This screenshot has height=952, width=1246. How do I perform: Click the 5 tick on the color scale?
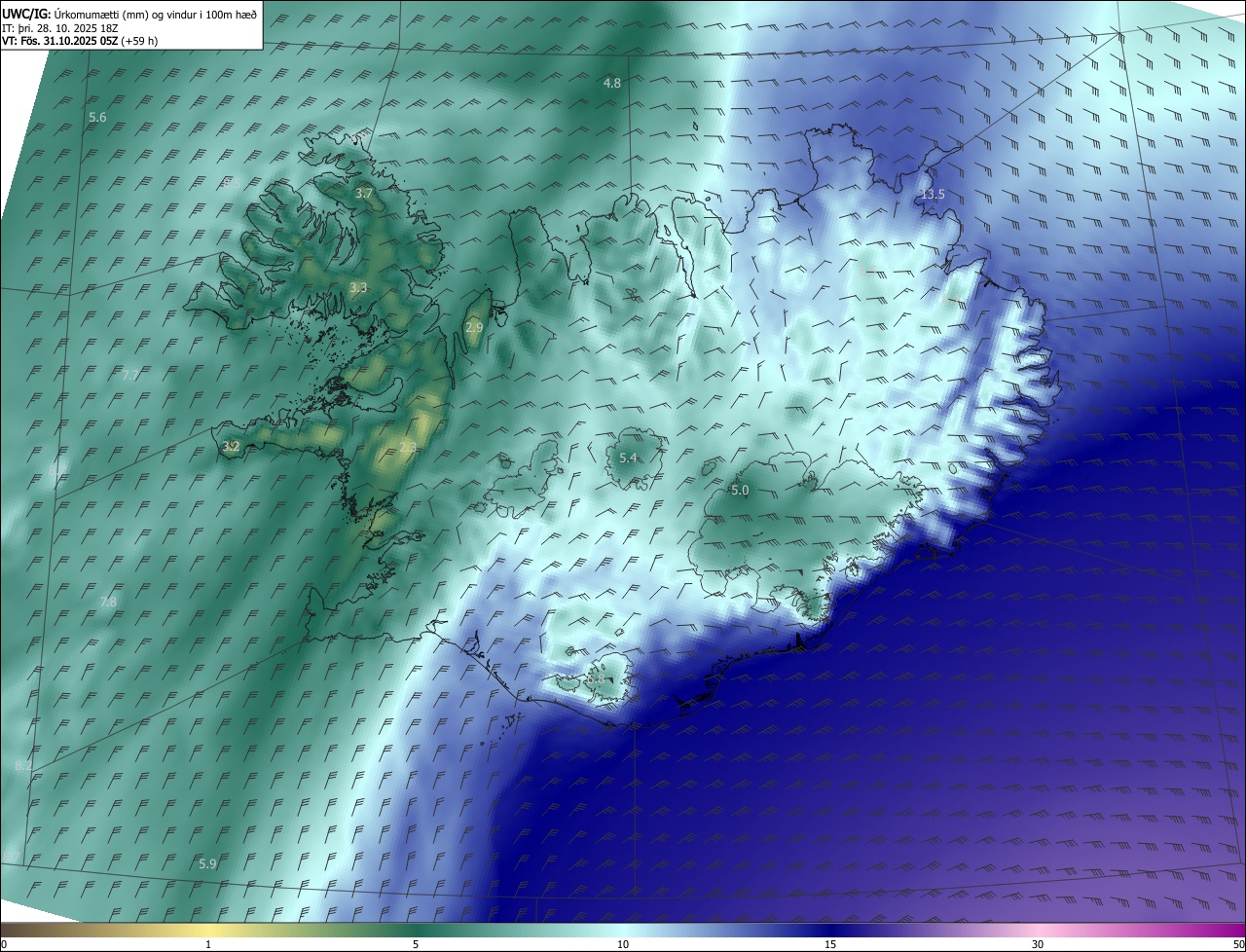(x=416, y=944)
